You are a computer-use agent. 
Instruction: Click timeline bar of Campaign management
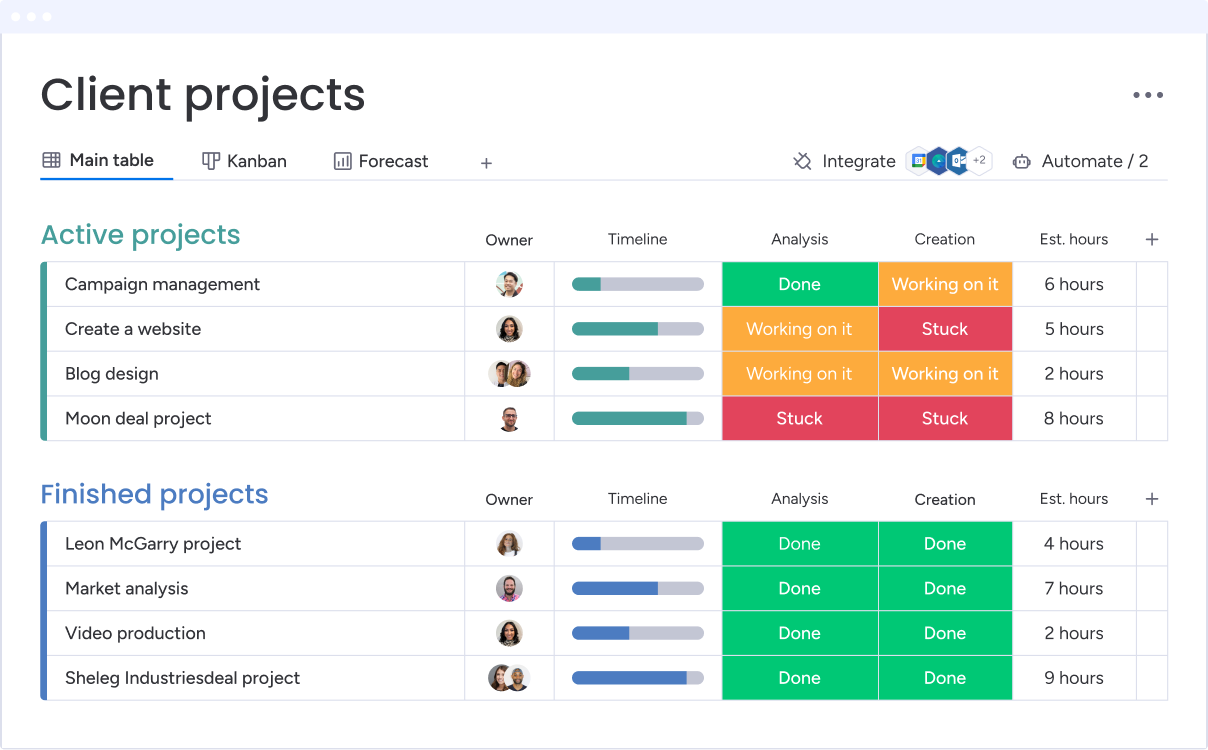[x=638, y=284]
